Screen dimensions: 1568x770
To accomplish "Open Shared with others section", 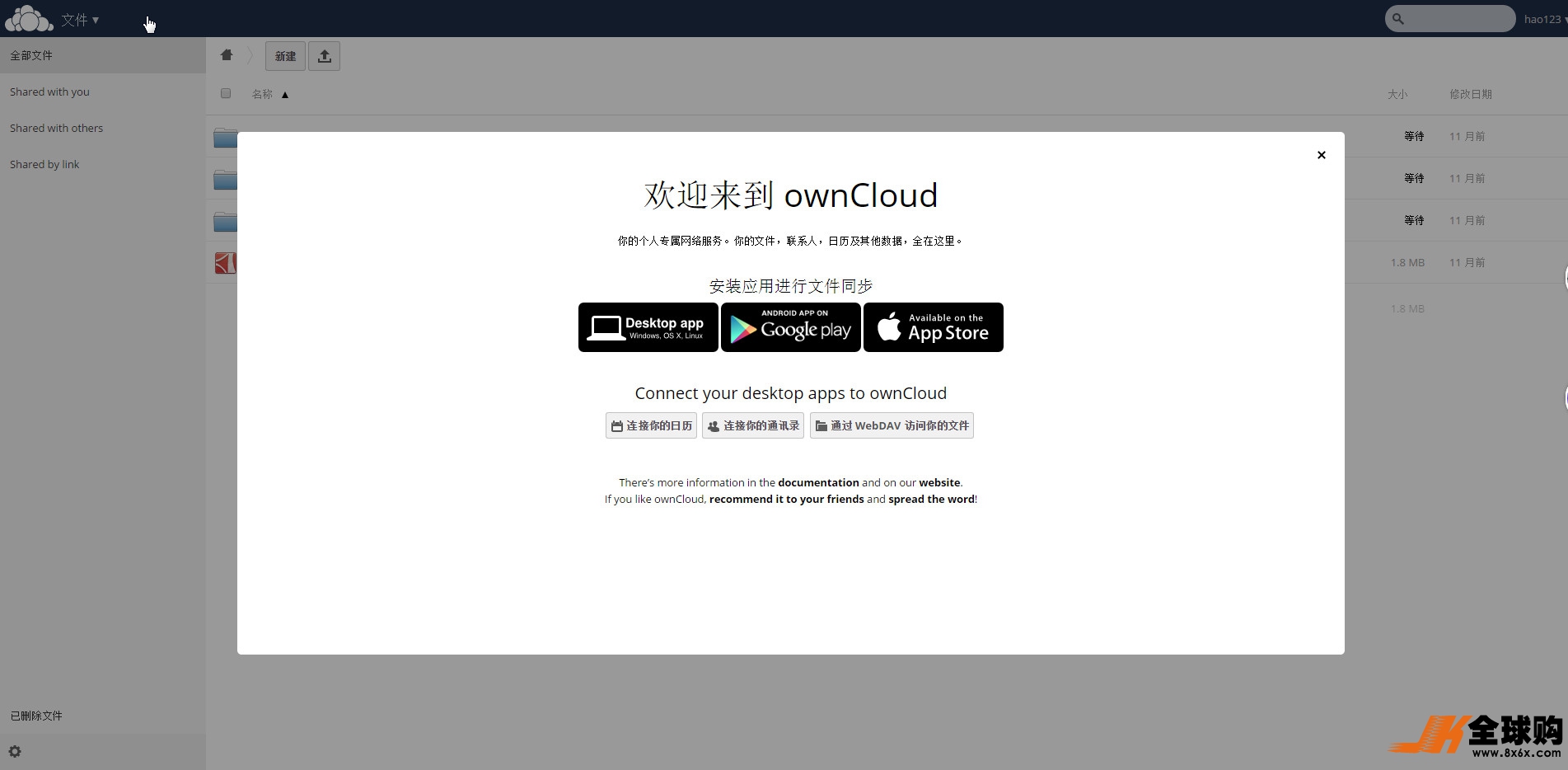I will click(x=103, y=128).
